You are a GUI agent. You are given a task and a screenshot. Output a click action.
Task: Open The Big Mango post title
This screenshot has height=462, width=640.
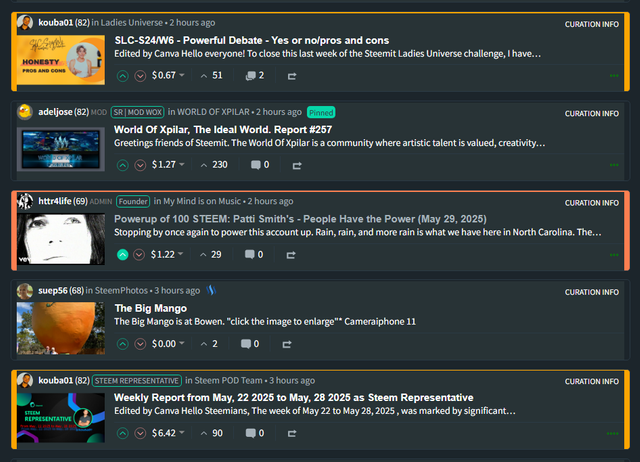(x=151, y=308)
